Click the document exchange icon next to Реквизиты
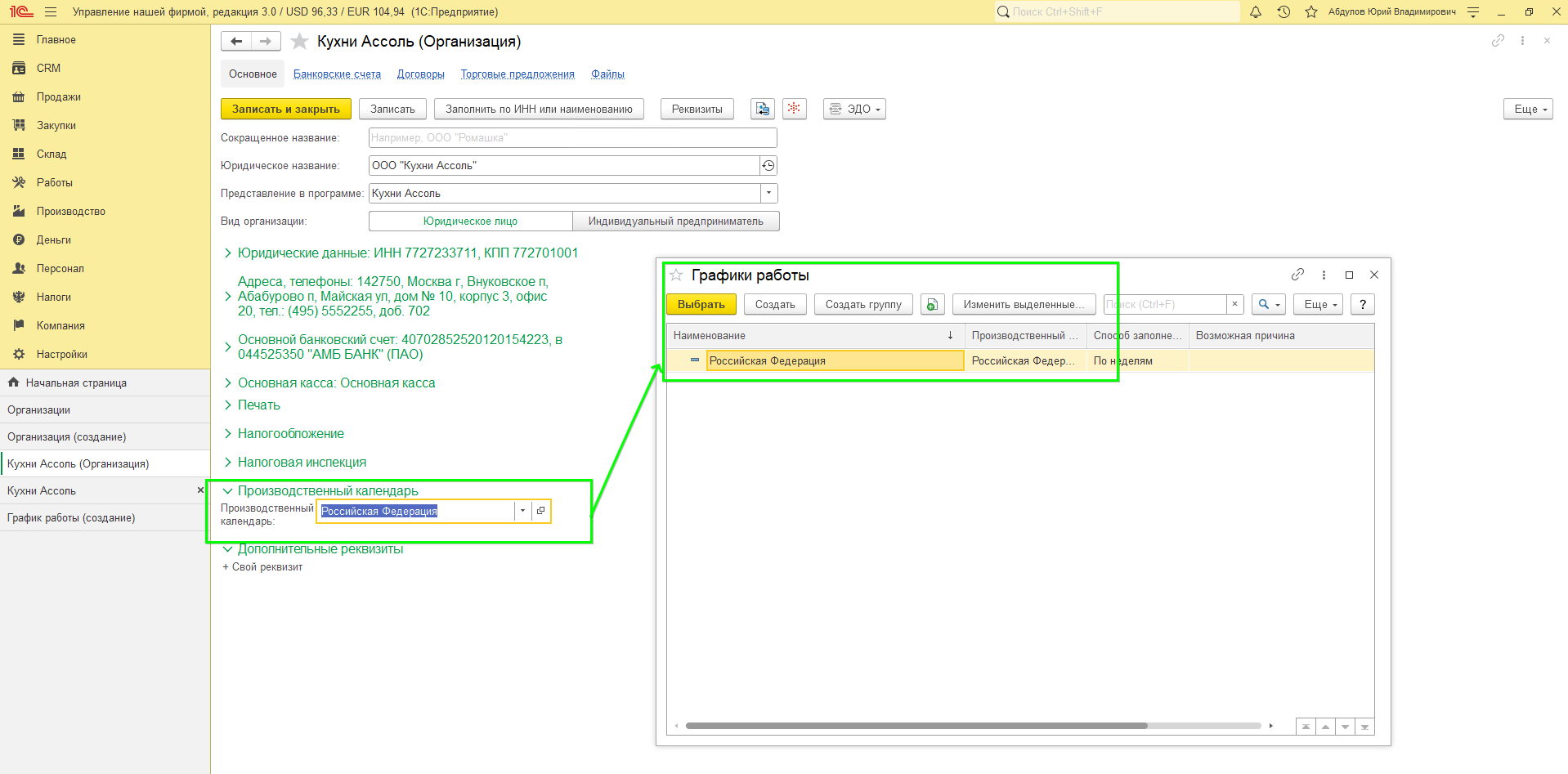The width and height of the screenshot is (1568, 774). (x=763, y=109)
